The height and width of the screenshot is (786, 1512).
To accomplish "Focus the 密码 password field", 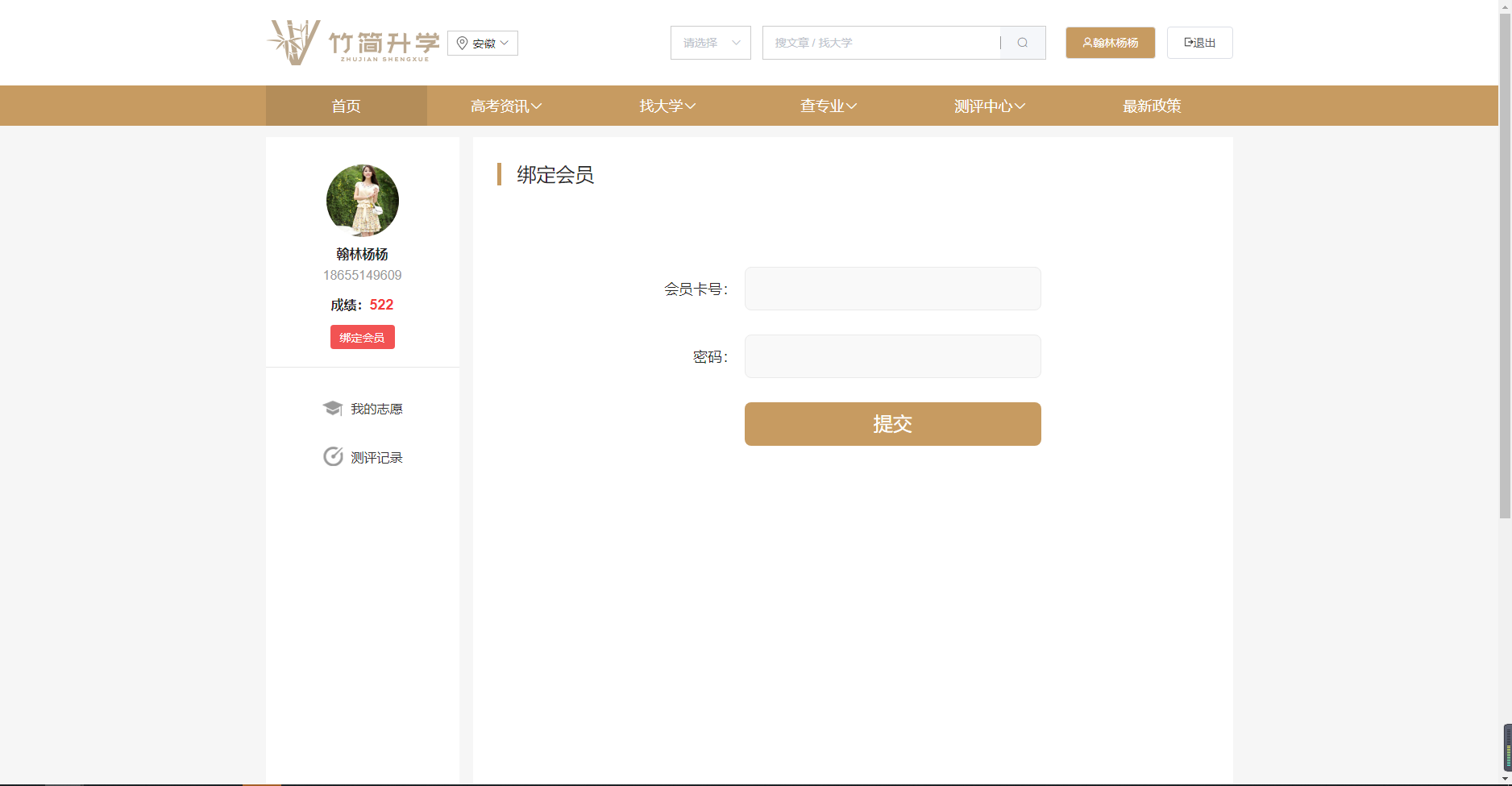I will coord(892,356).
